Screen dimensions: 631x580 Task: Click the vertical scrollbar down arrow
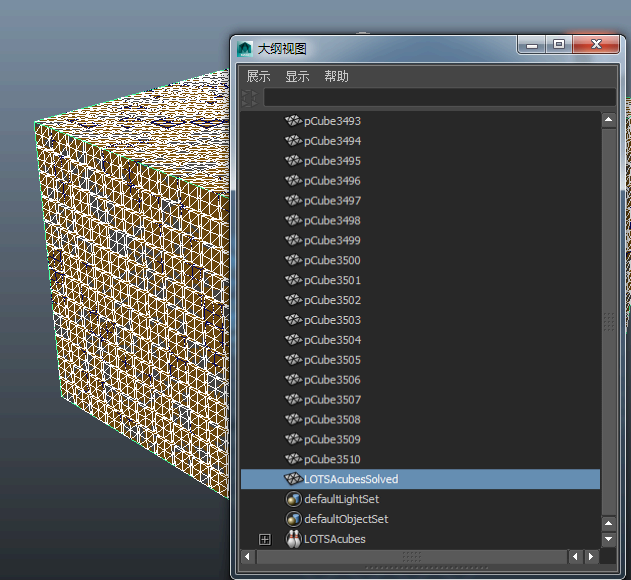point(608,539)
